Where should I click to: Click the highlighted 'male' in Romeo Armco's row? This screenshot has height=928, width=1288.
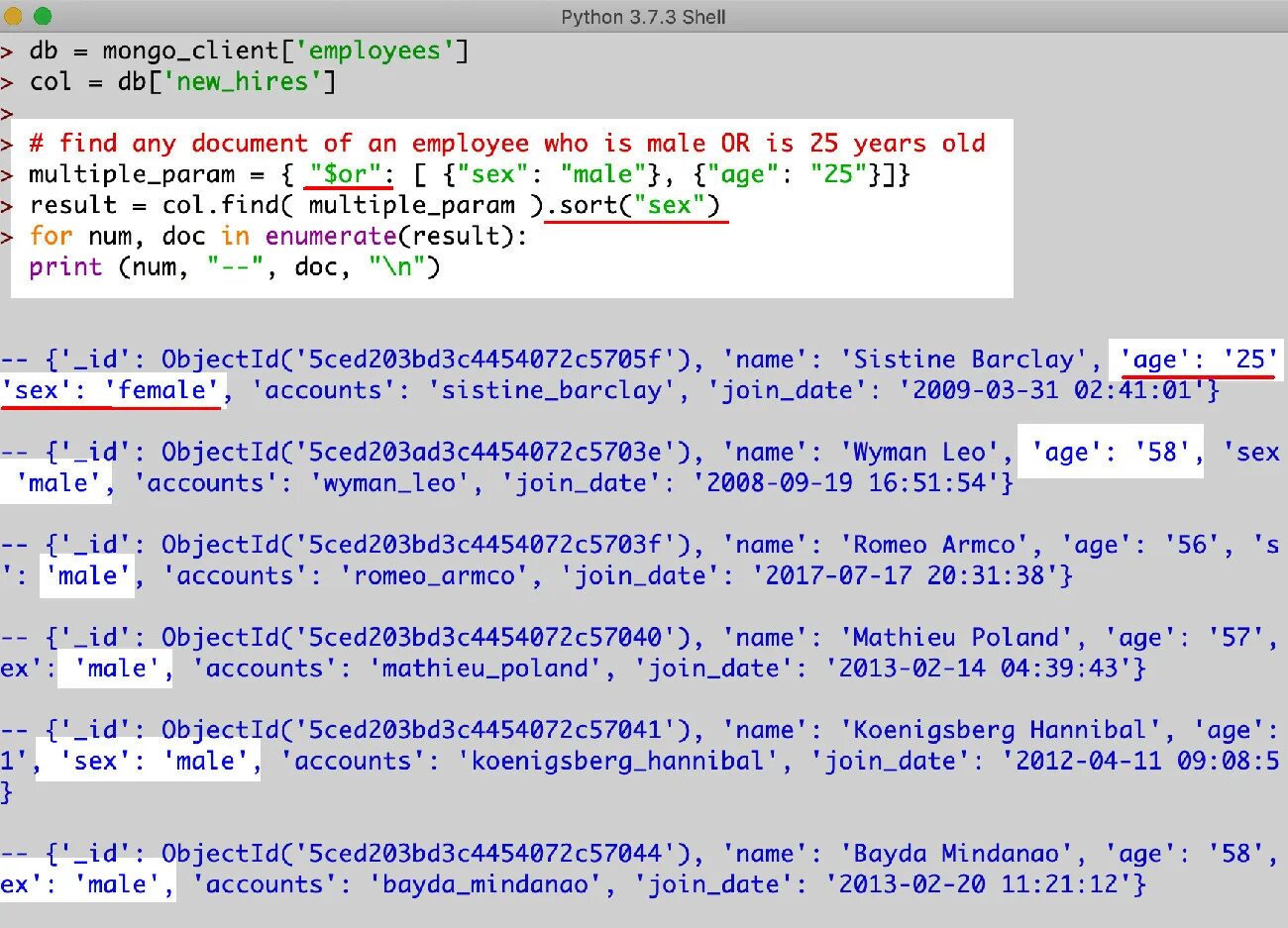[88, 576]
